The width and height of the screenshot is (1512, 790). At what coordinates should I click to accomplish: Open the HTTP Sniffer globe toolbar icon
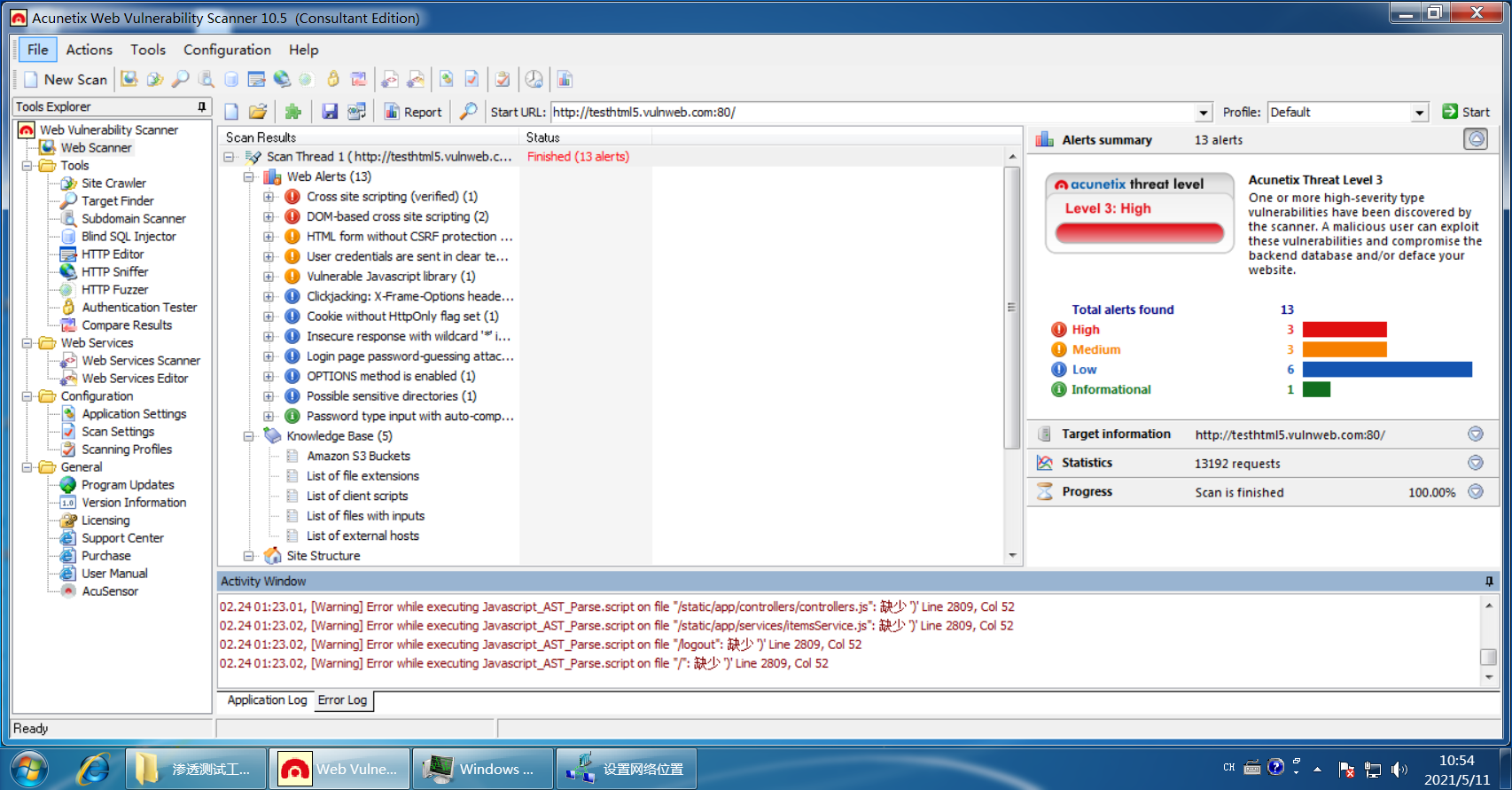tap(282, 80)
